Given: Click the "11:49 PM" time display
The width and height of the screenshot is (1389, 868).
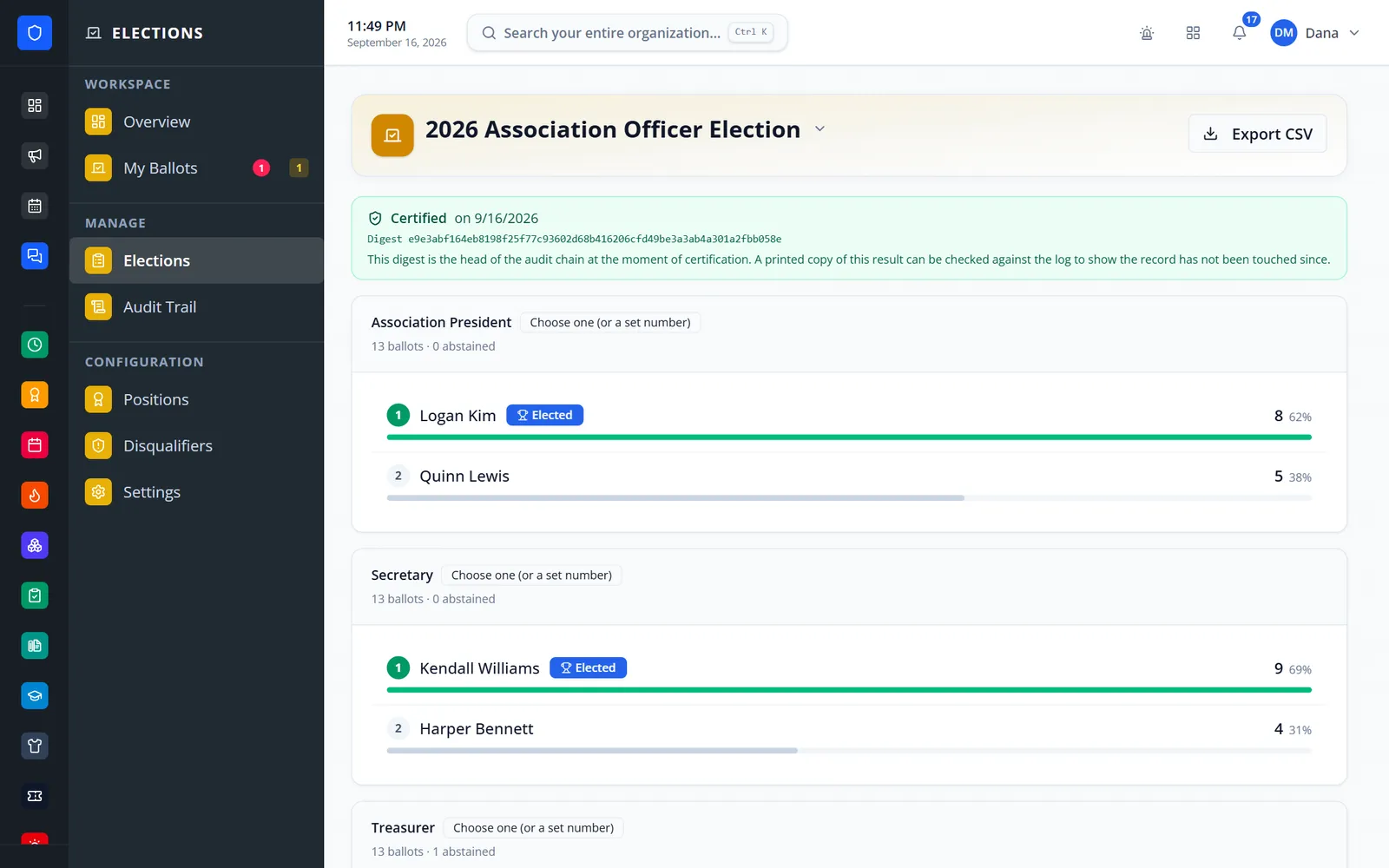Looking at the screenshot, I should [x=377, y=26].
